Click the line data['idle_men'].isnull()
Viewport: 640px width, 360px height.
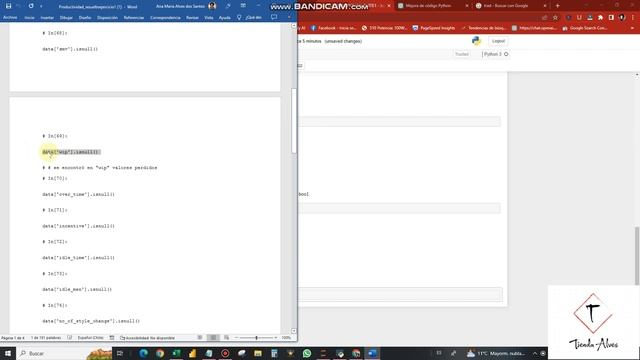[77, 289]
